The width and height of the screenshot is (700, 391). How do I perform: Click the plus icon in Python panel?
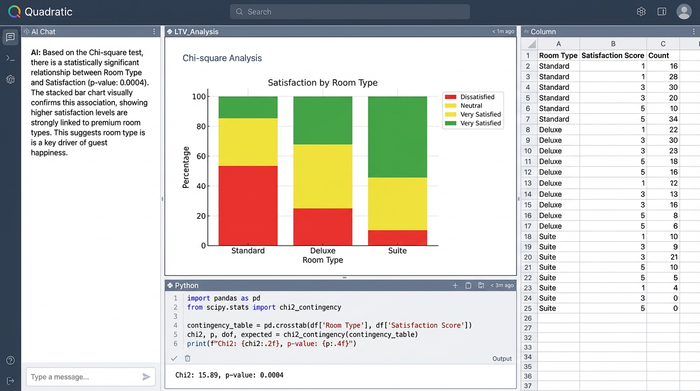455,286
